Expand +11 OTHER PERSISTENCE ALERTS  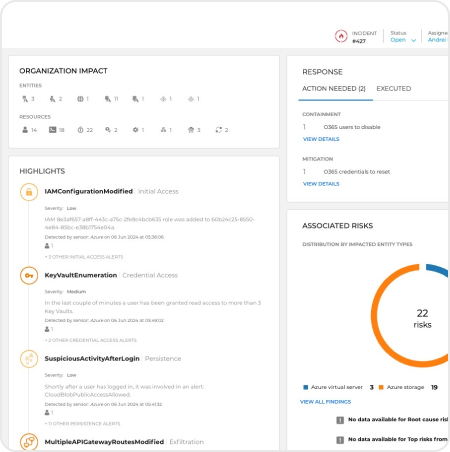pos(82,424)
